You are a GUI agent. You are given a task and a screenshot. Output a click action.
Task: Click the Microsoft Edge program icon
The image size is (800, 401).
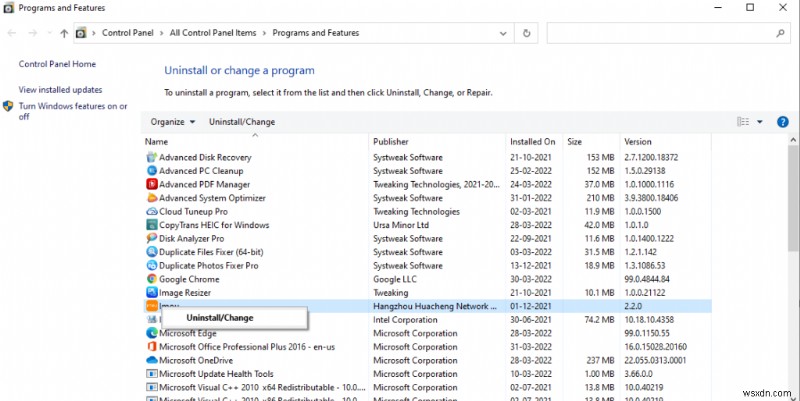click(x=152, y=333)
